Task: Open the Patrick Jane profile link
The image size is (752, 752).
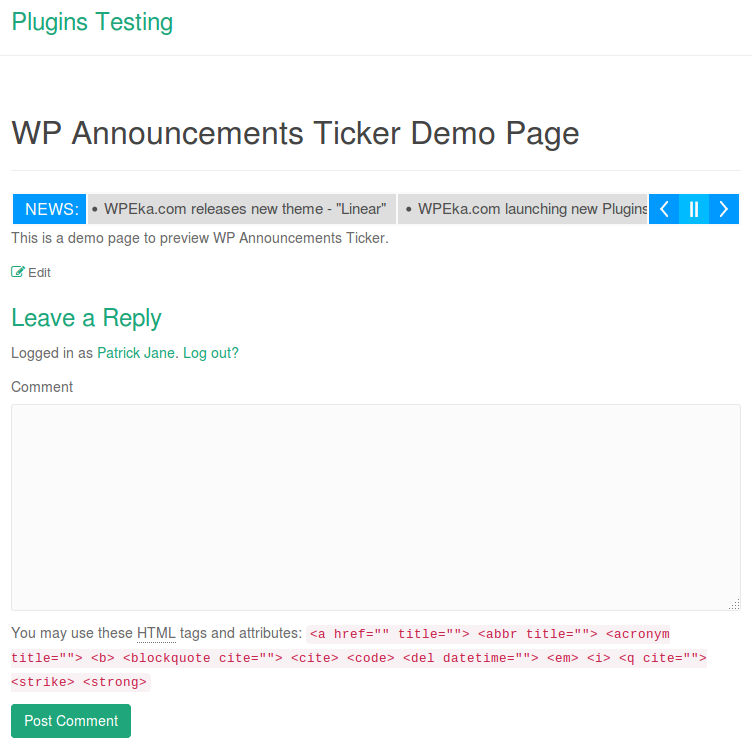Action: (x=135, y=353)
